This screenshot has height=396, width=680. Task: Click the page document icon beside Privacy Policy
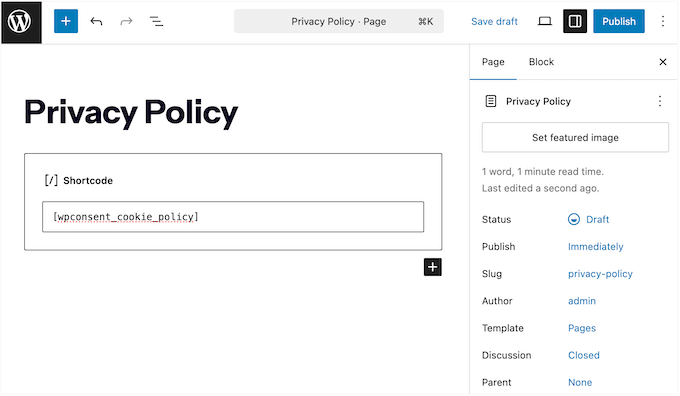[490, 101]
